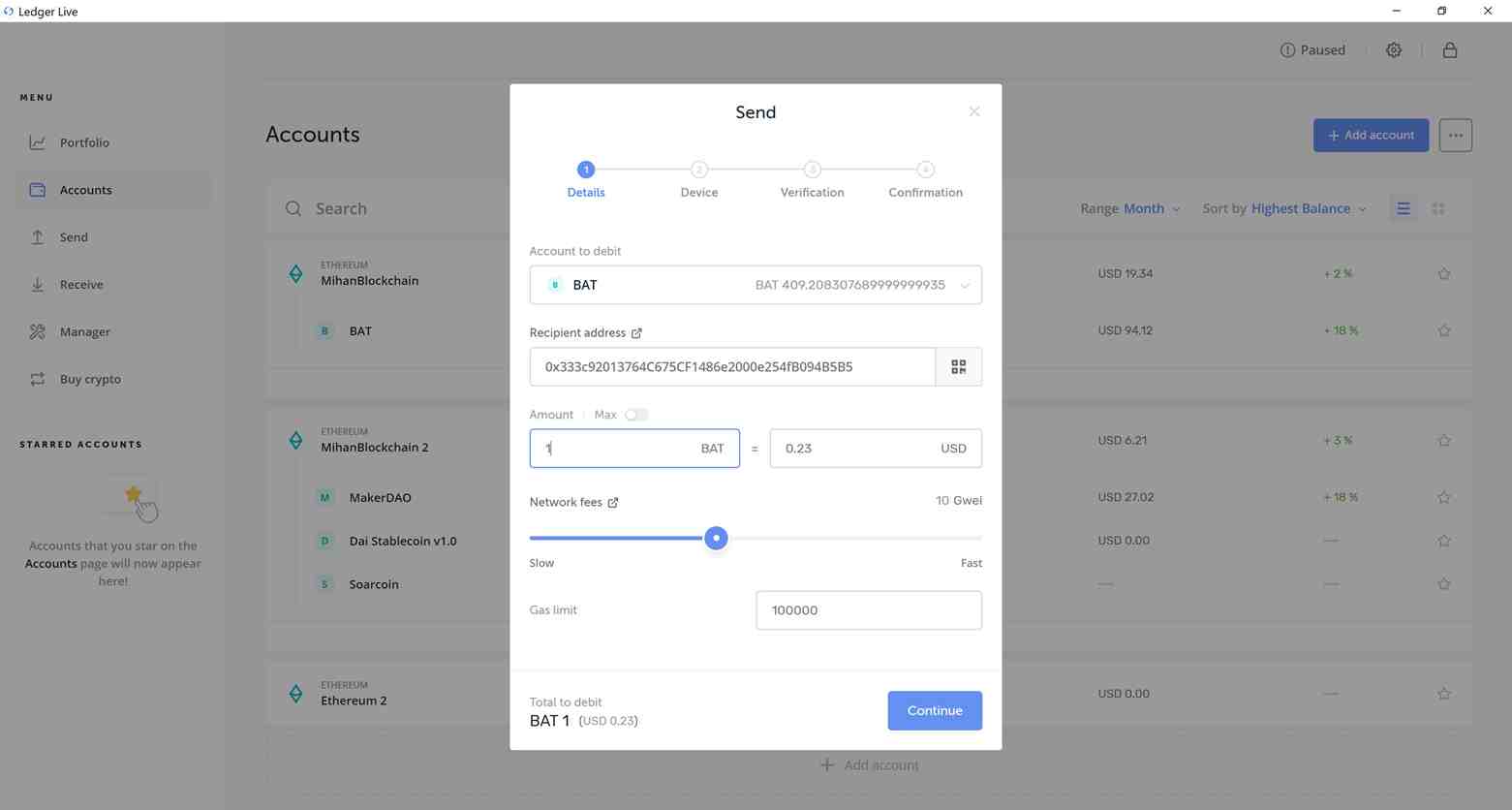Click the Accounts wallet icon in the sidebar
1512x810 pixels.
(38, 190)
